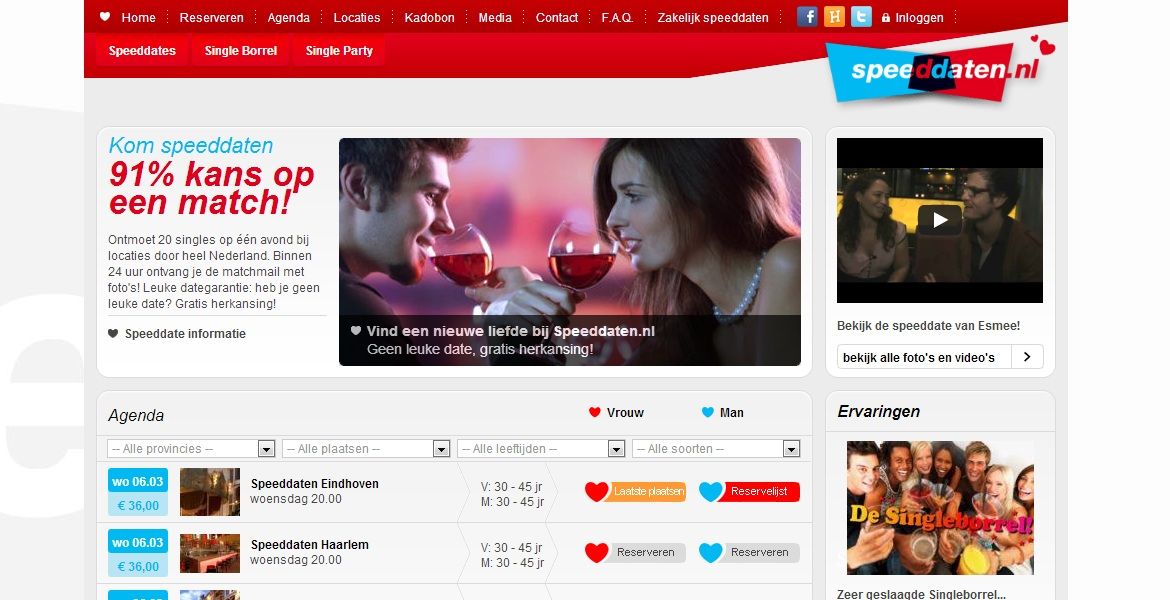The width and height of the screenshot is (1170, 600).
Task: Click the heart icon before 'Speeddate informatie'
Action: [113, 334]
